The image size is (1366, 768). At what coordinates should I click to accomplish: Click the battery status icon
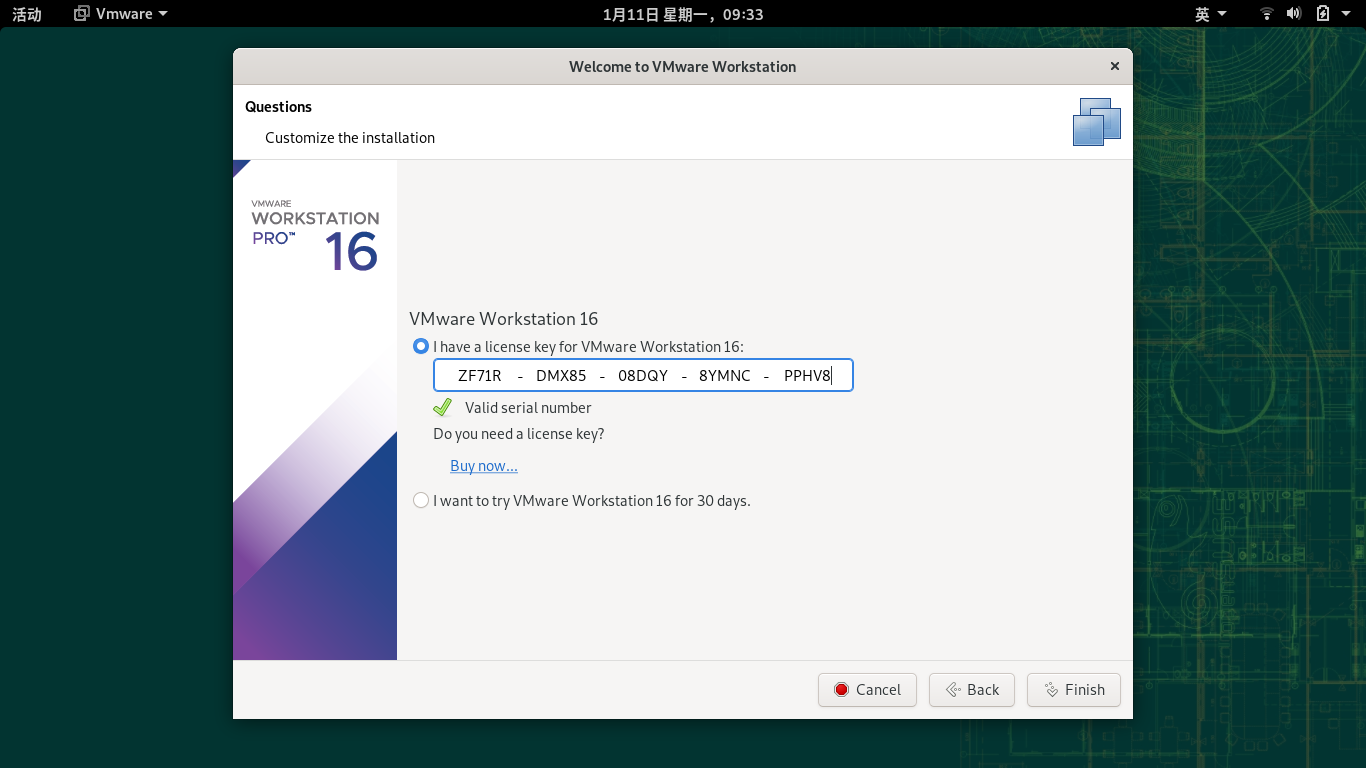click(1322, 14)
